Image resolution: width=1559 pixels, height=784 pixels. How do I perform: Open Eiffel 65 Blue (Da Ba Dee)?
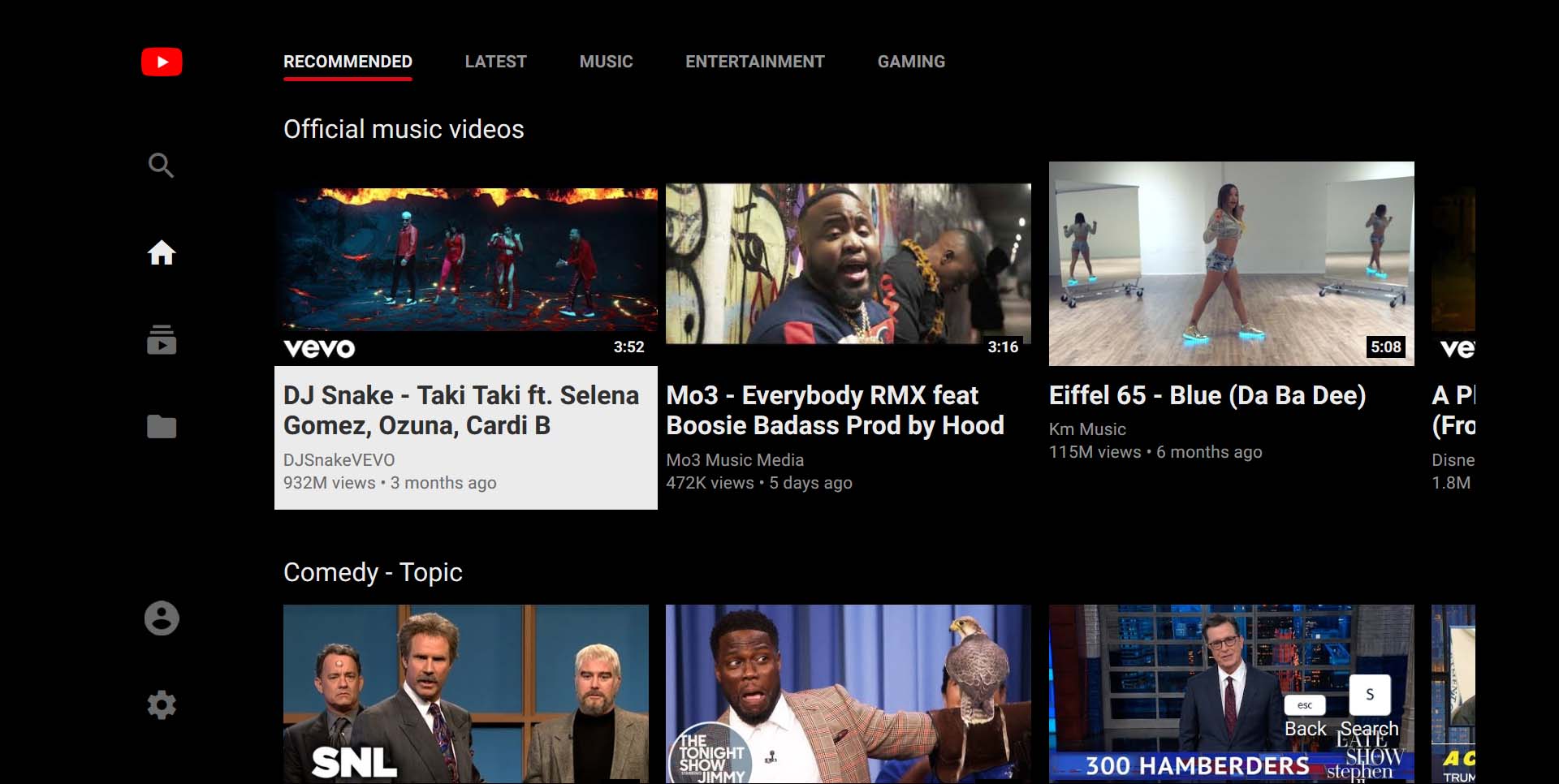(1230, 263)
